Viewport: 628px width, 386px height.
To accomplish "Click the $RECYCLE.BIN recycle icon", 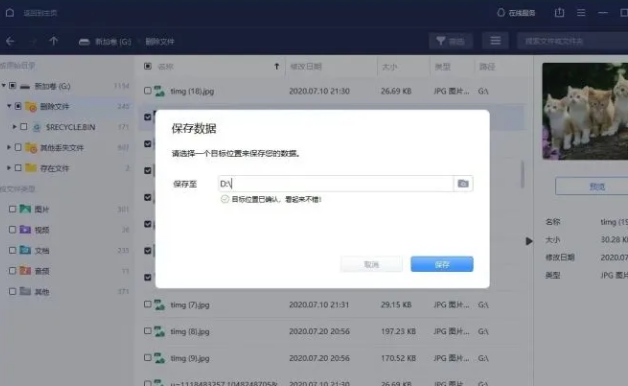I will coord(36,127).
